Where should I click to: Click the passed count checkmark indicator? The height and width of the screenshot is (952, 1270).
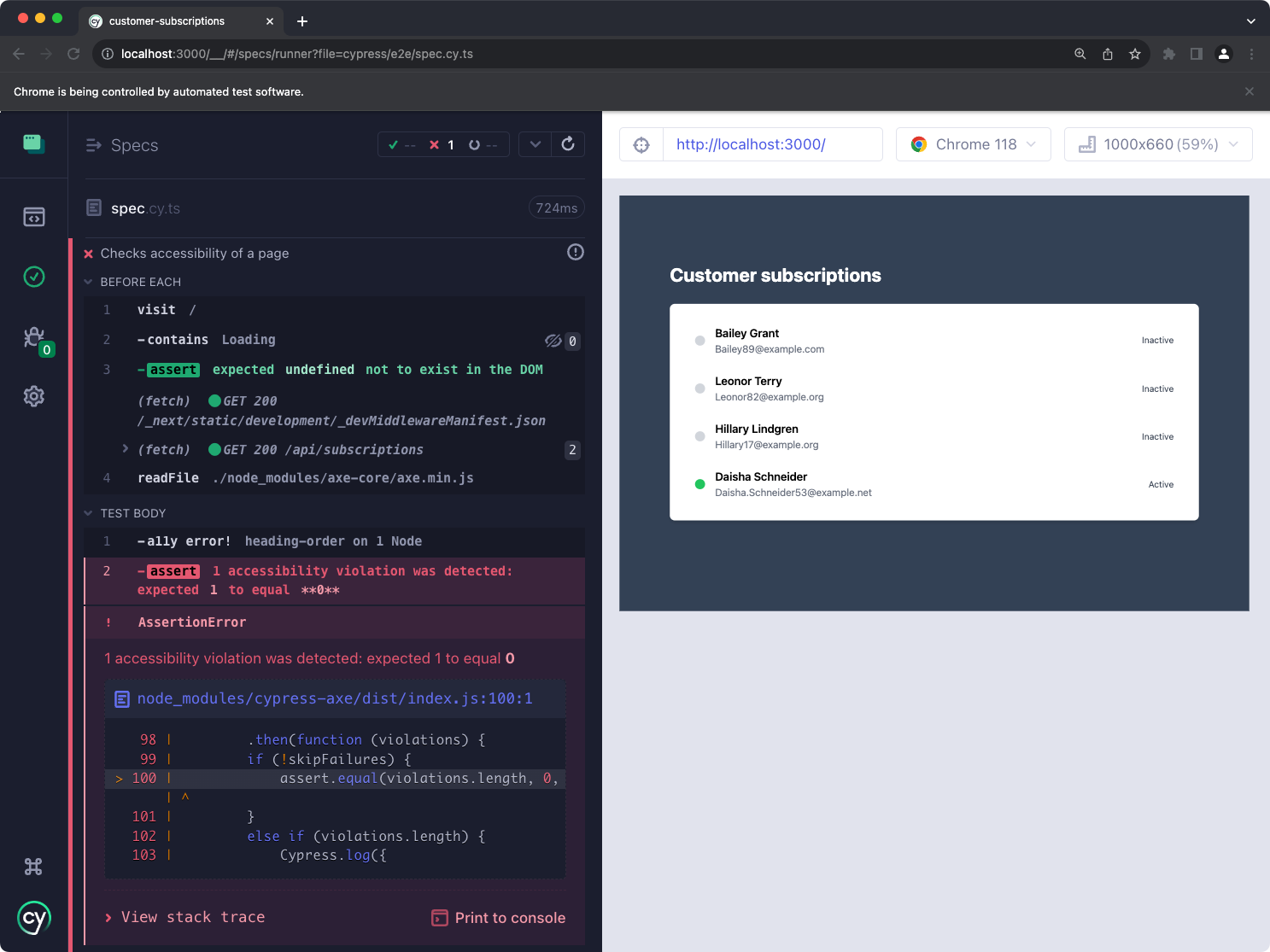pyautogui.click(x=401, y=144)
